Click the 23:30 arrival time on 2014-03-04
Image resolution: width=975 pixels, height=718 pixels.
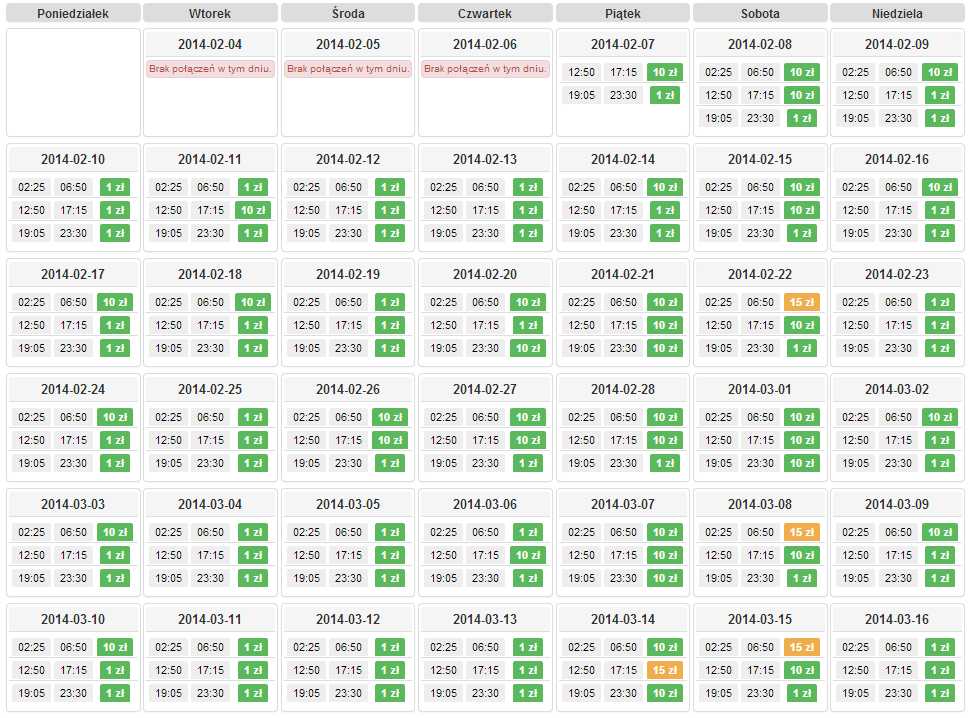[x=210, y=578]
